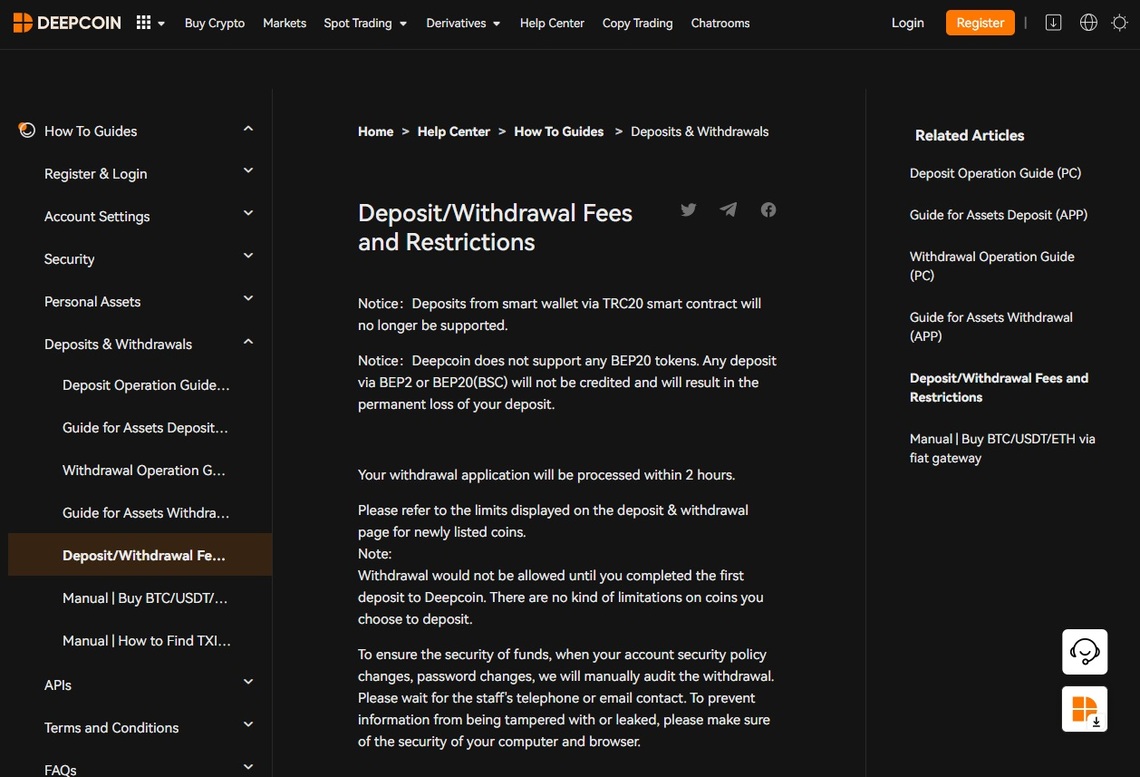Click Help Center in the breadcrumb
Viewport: 1140px width, 777px height.
[x=454, y=132]
